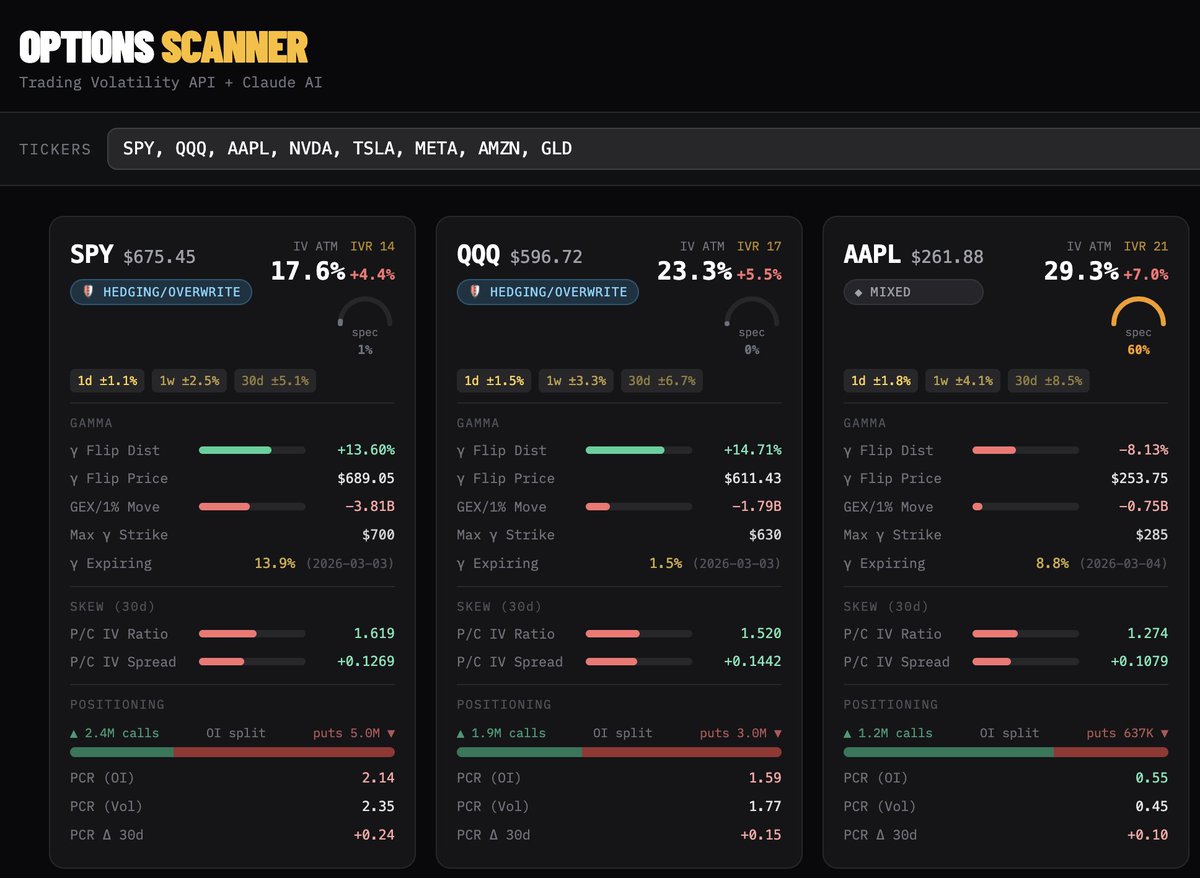Click QQQ IV ATM value 23.3%
This screenshot has height=878, width=1200.
694,271
